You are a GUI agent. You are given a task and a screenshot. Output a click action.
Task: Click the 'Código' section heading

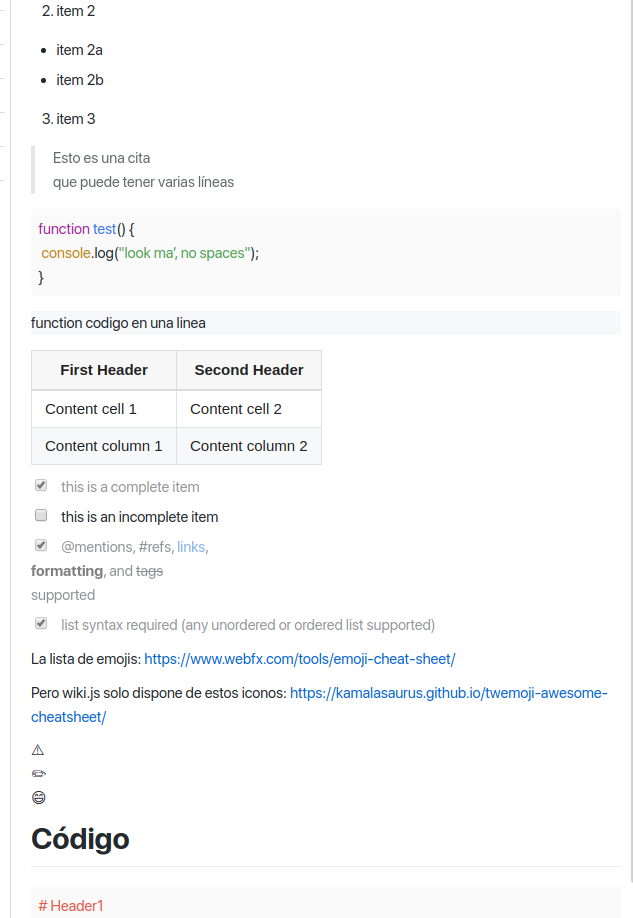coord(80,838)
